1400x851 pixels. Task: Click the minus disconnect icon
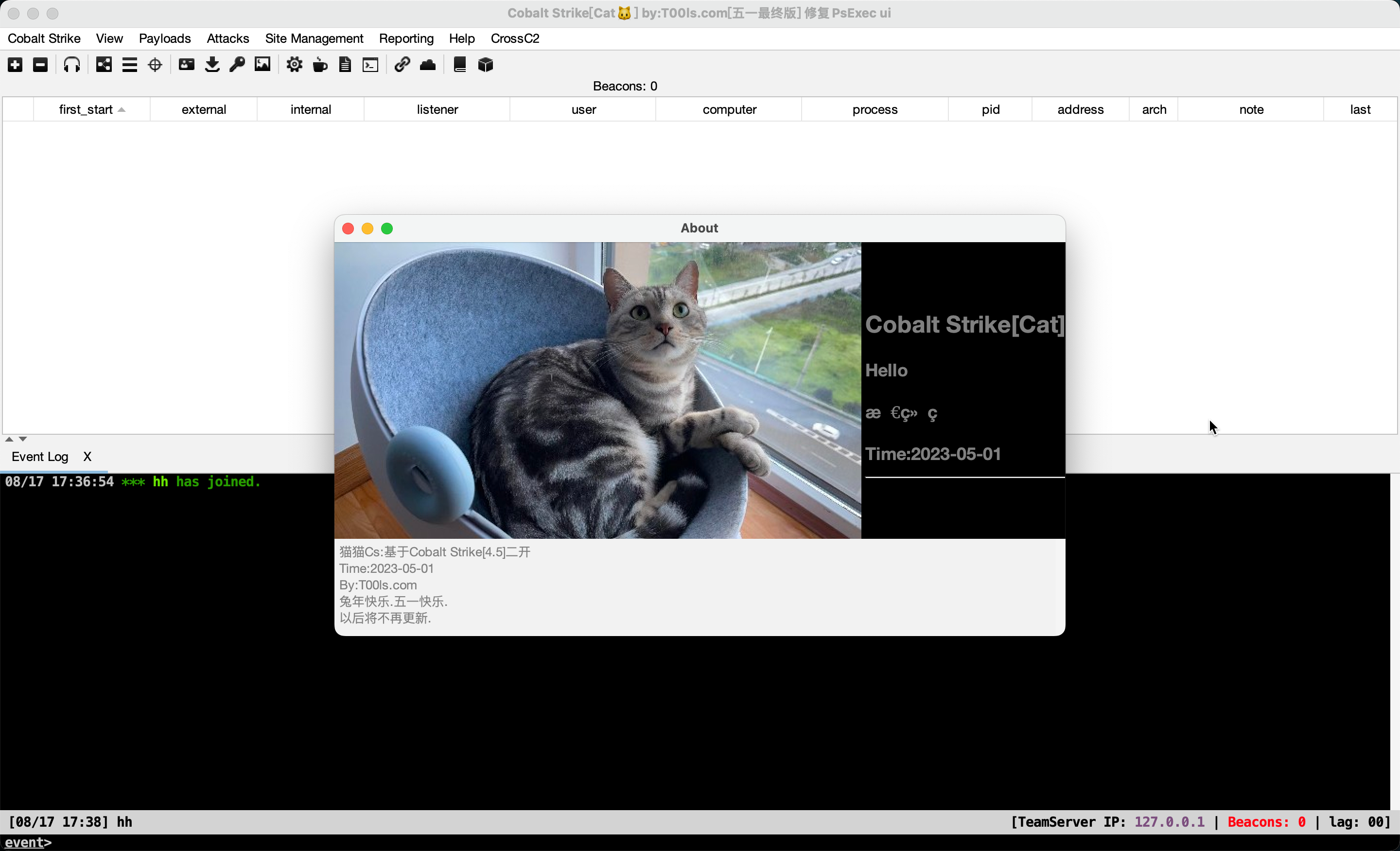[40, 65]
